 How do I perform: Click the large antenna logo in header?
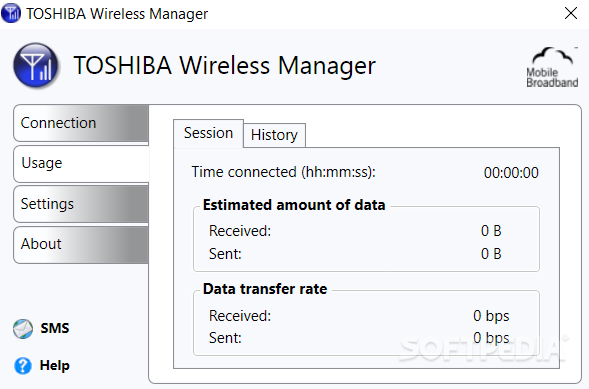36,65
